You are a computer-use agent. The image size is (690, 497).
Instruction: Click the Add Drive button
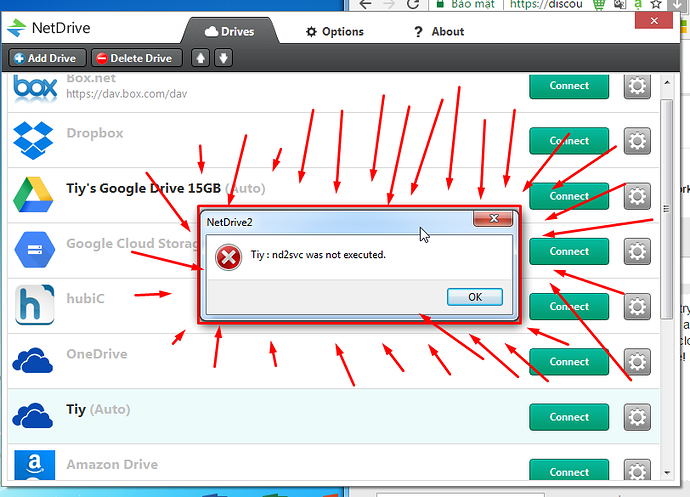coord(47,58)
